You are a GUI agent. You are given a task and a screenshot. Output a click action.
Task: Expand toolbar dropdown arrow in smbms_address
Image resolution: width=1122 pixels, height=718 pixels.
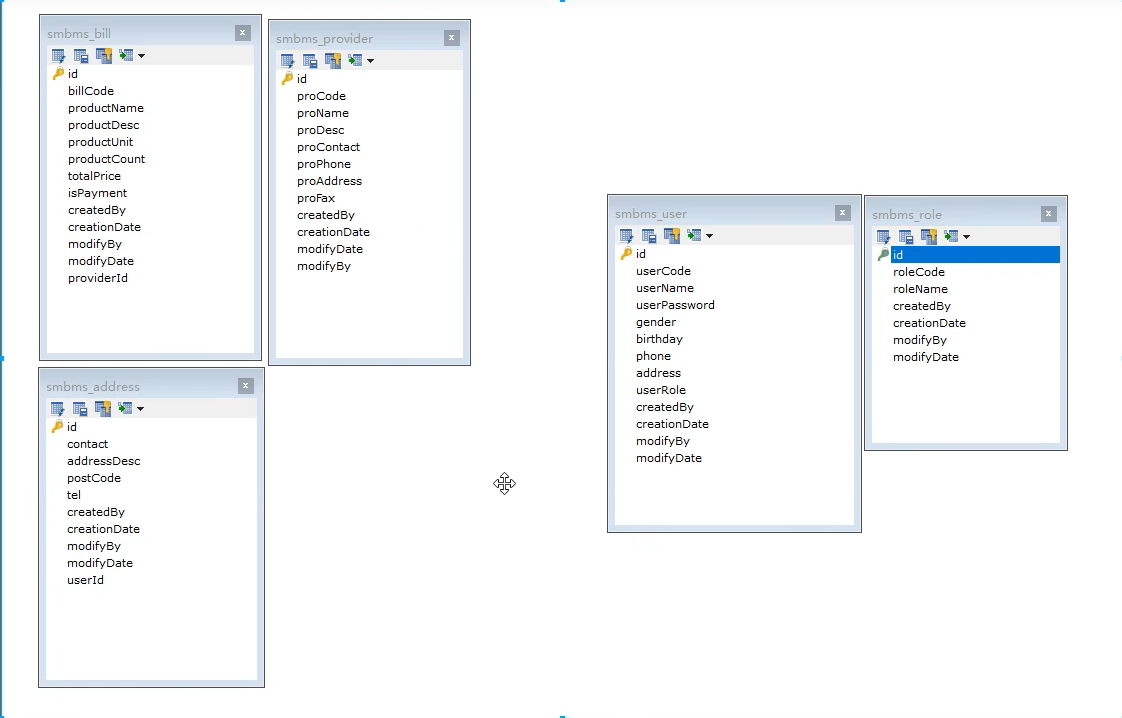(x=140, y=409)
